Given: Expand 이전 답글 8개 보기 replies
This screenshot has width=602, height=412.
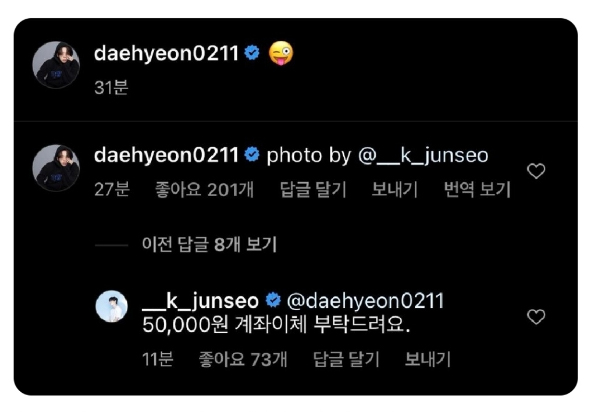Looking at the screenshot, I should click(209, 244).
